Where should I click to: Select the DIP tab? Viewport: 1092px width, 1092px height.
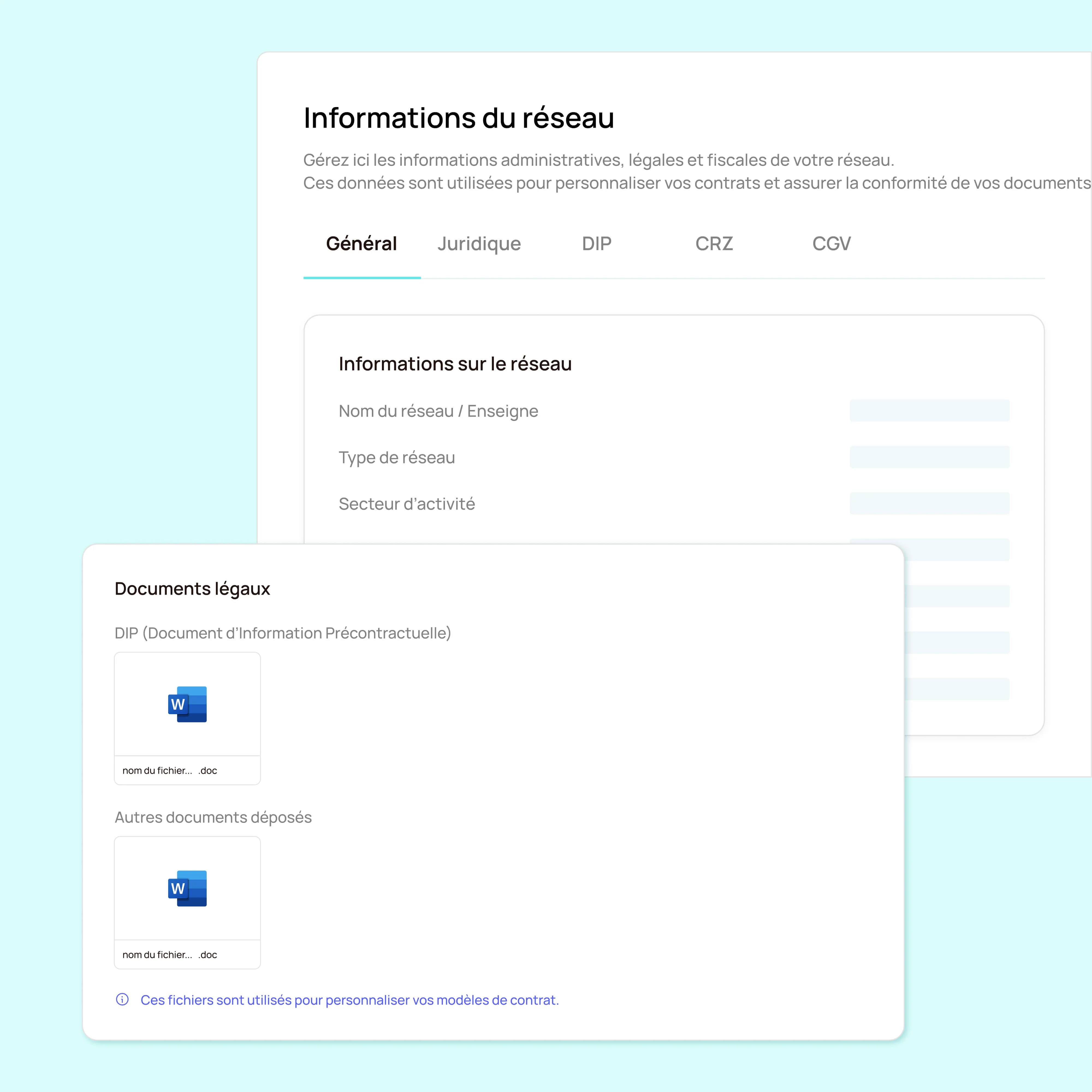coord(596,244)
